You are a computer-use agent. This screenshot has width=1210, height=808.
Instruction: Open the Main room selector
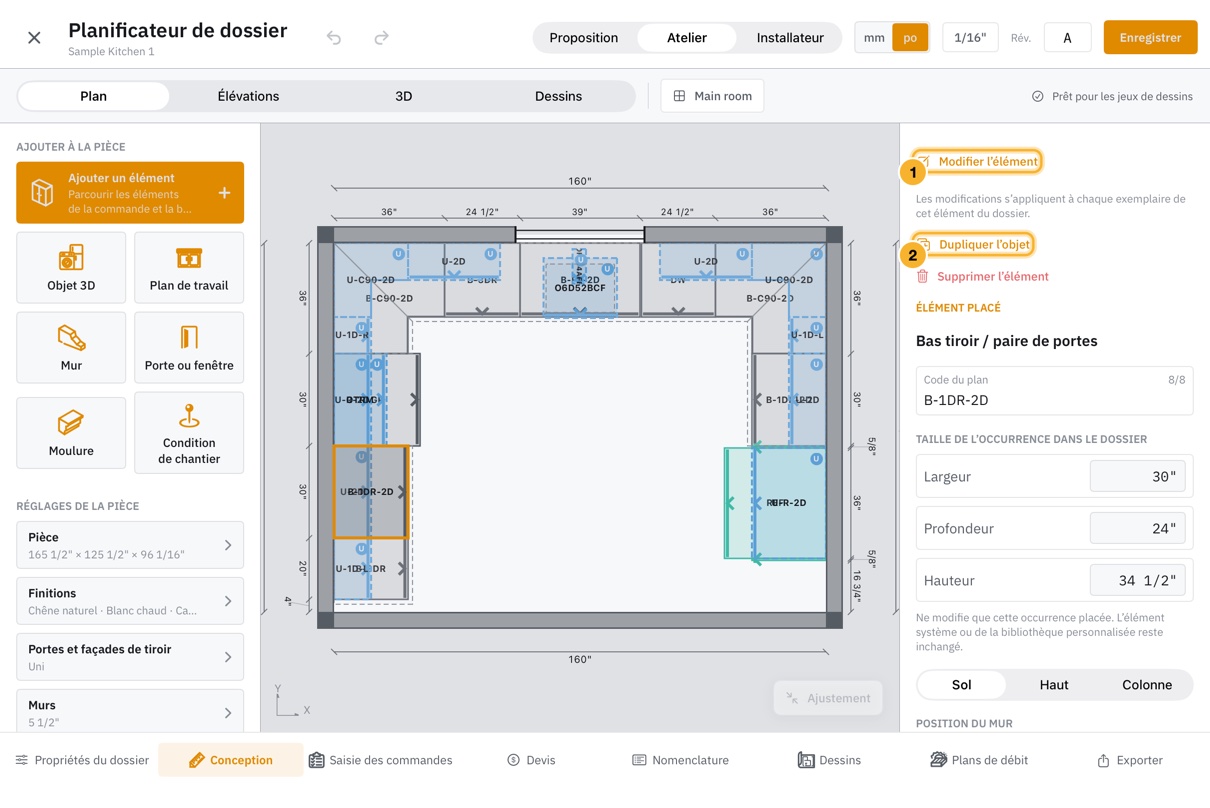713,96
